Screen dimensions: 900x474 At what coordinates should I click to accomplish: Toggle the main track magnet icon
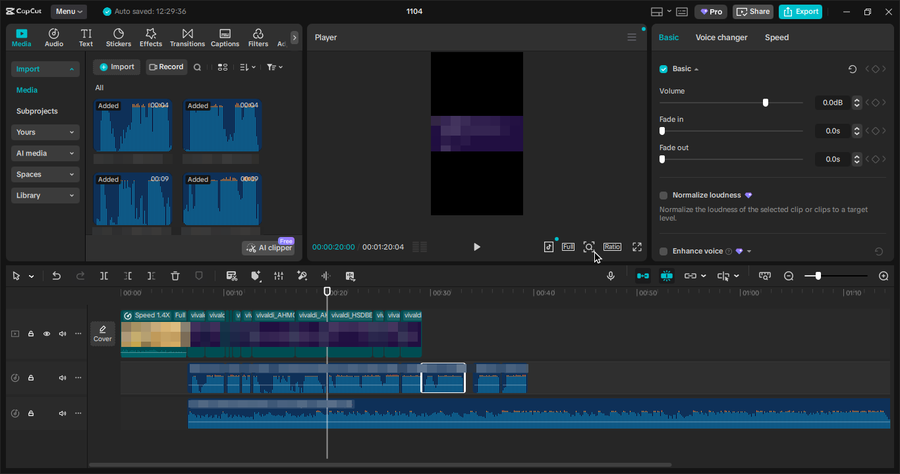[x=643, y=276]
